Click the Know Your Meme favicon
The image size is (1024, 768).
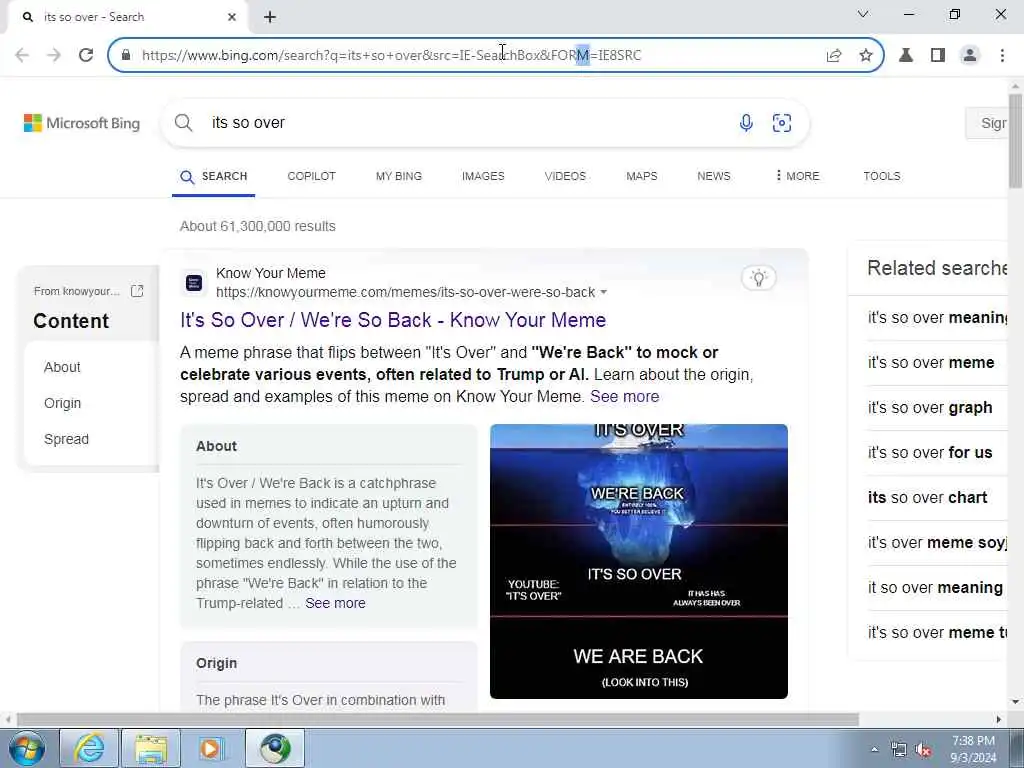point(194,283)
